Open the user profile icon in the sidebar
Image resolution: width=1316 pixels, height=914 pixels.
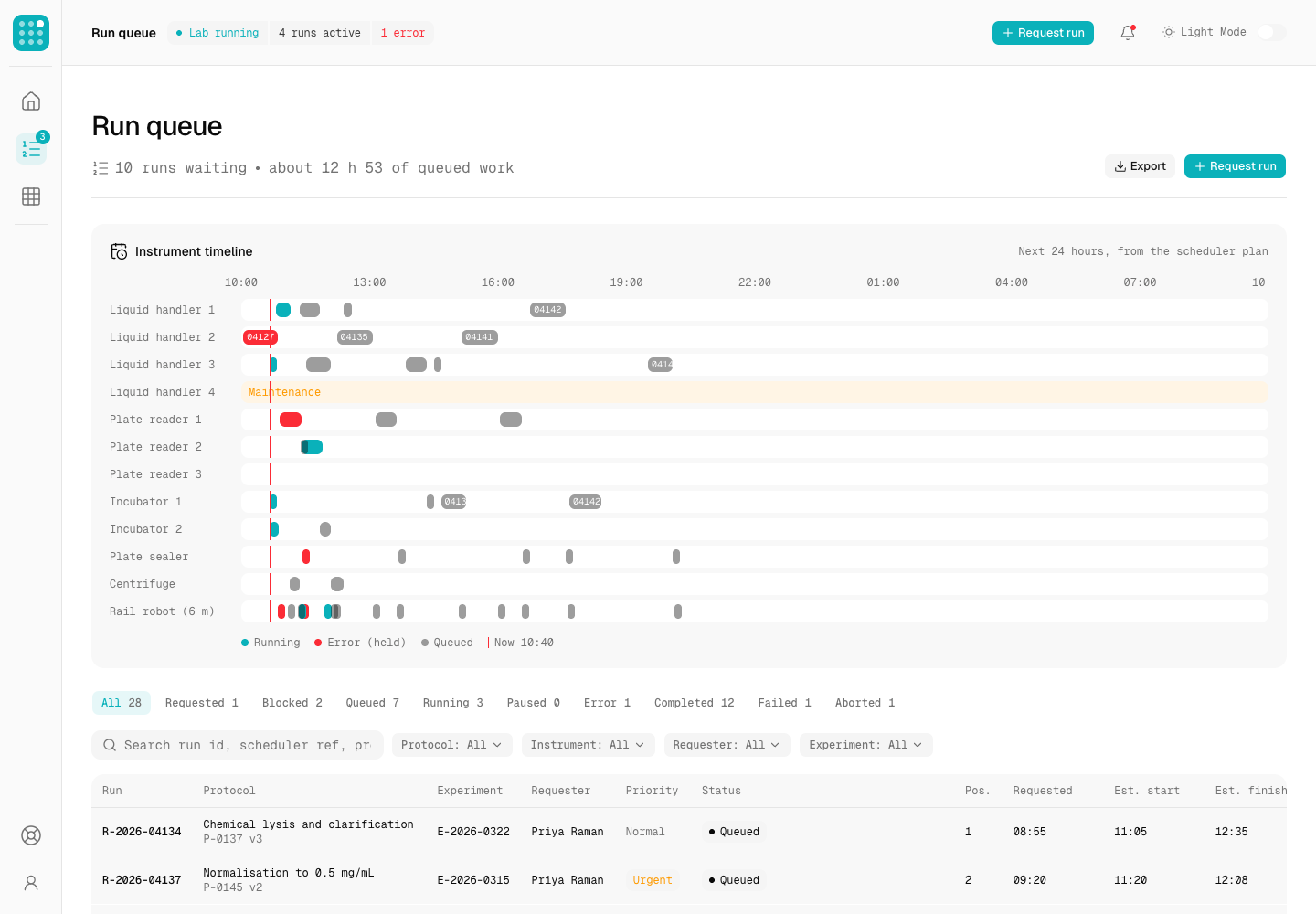31,883
